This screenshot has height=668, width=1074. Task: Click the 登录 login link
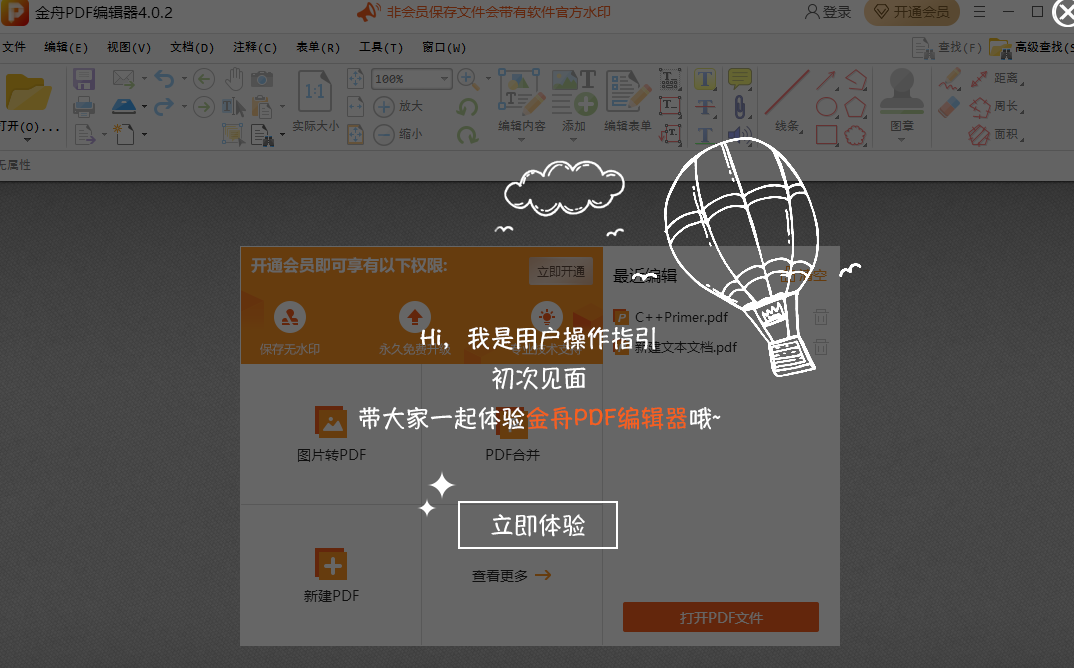point(828,12)
